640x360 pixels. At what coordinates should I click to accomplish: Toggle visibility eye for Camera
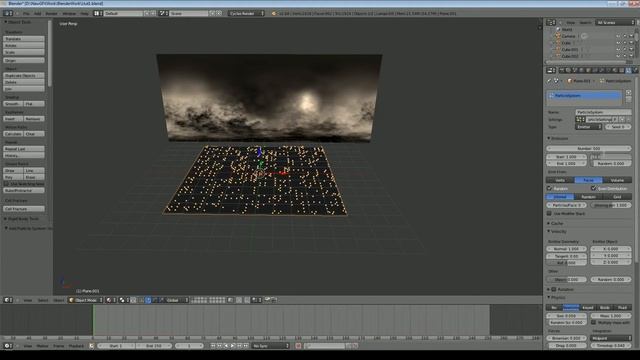point(618,36)
